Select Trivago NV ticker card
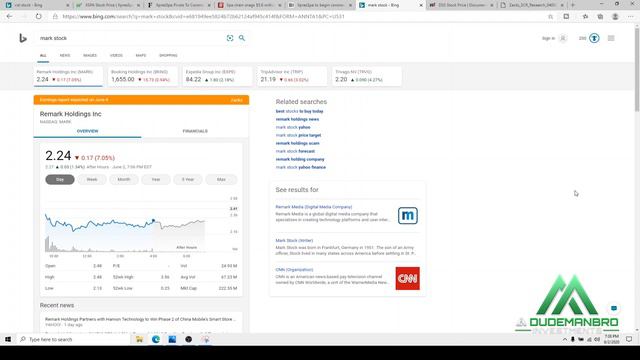Screen dimensions: 640x360 (x=367, y=76)
